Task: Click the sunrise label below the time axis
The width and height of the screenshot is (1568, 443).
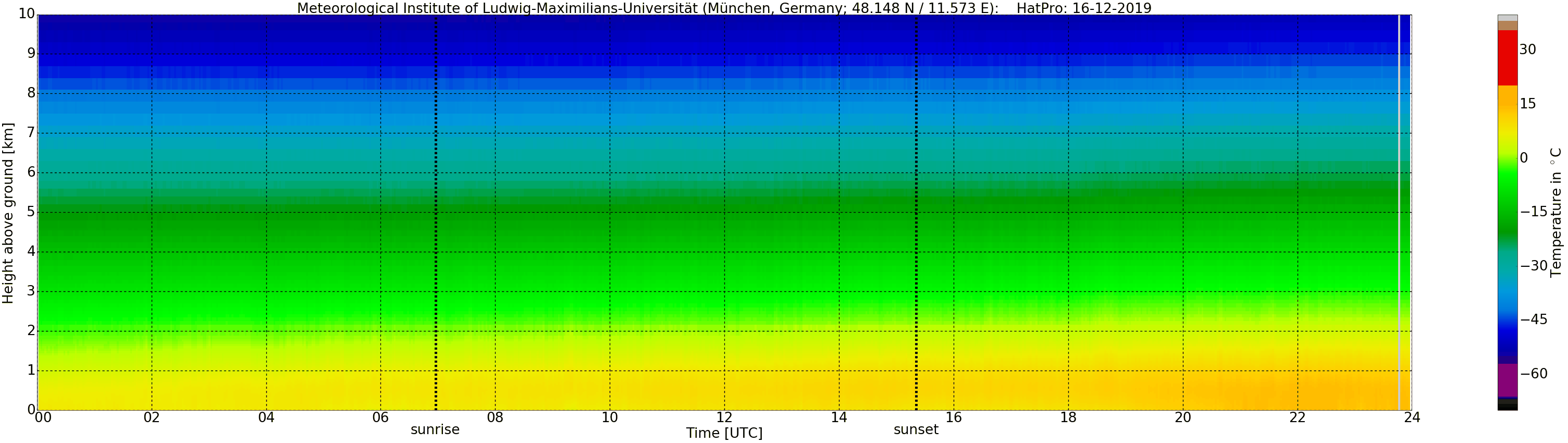Action: point(435,429)
